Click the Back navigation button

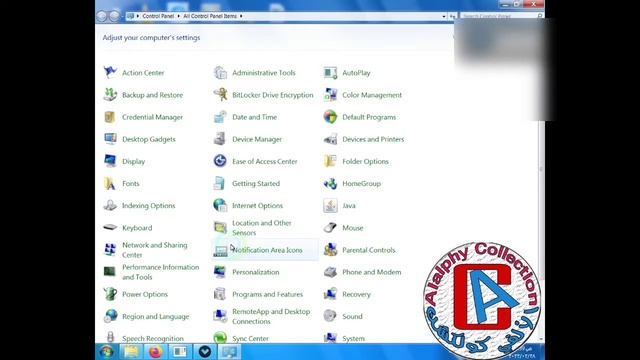coord(102,16)
